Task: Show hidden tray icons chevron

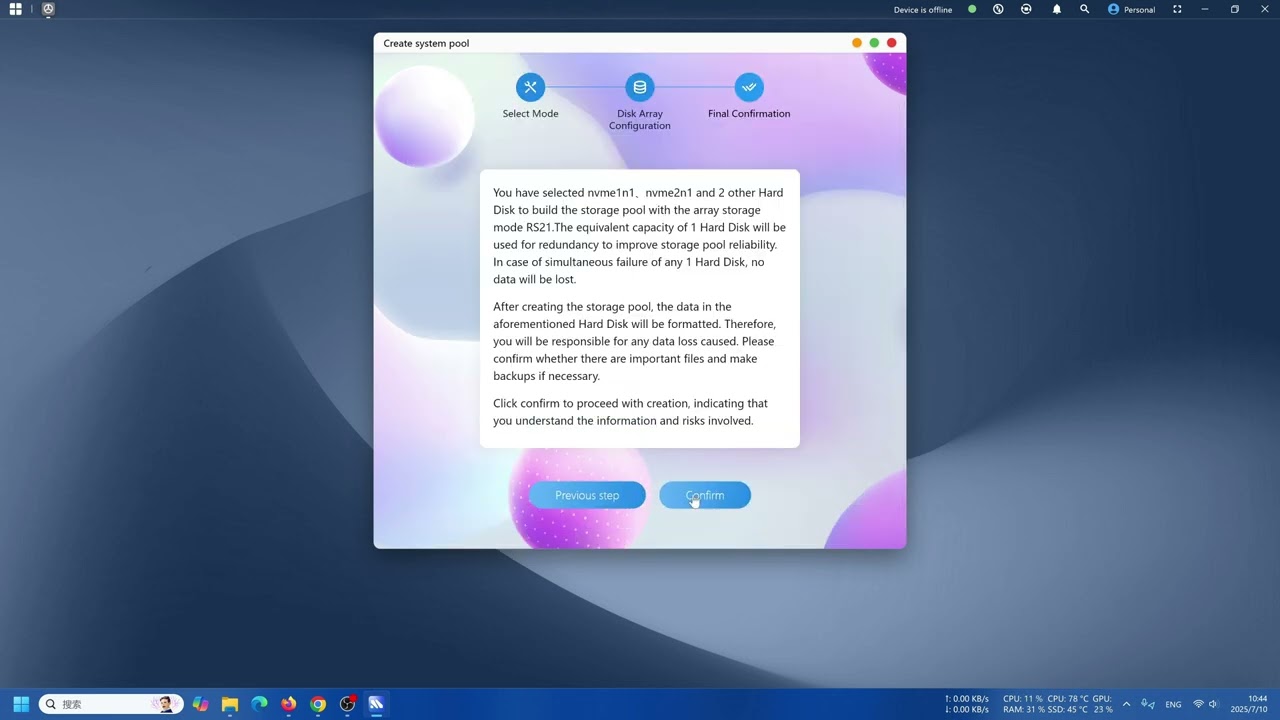Action: 1126,704
